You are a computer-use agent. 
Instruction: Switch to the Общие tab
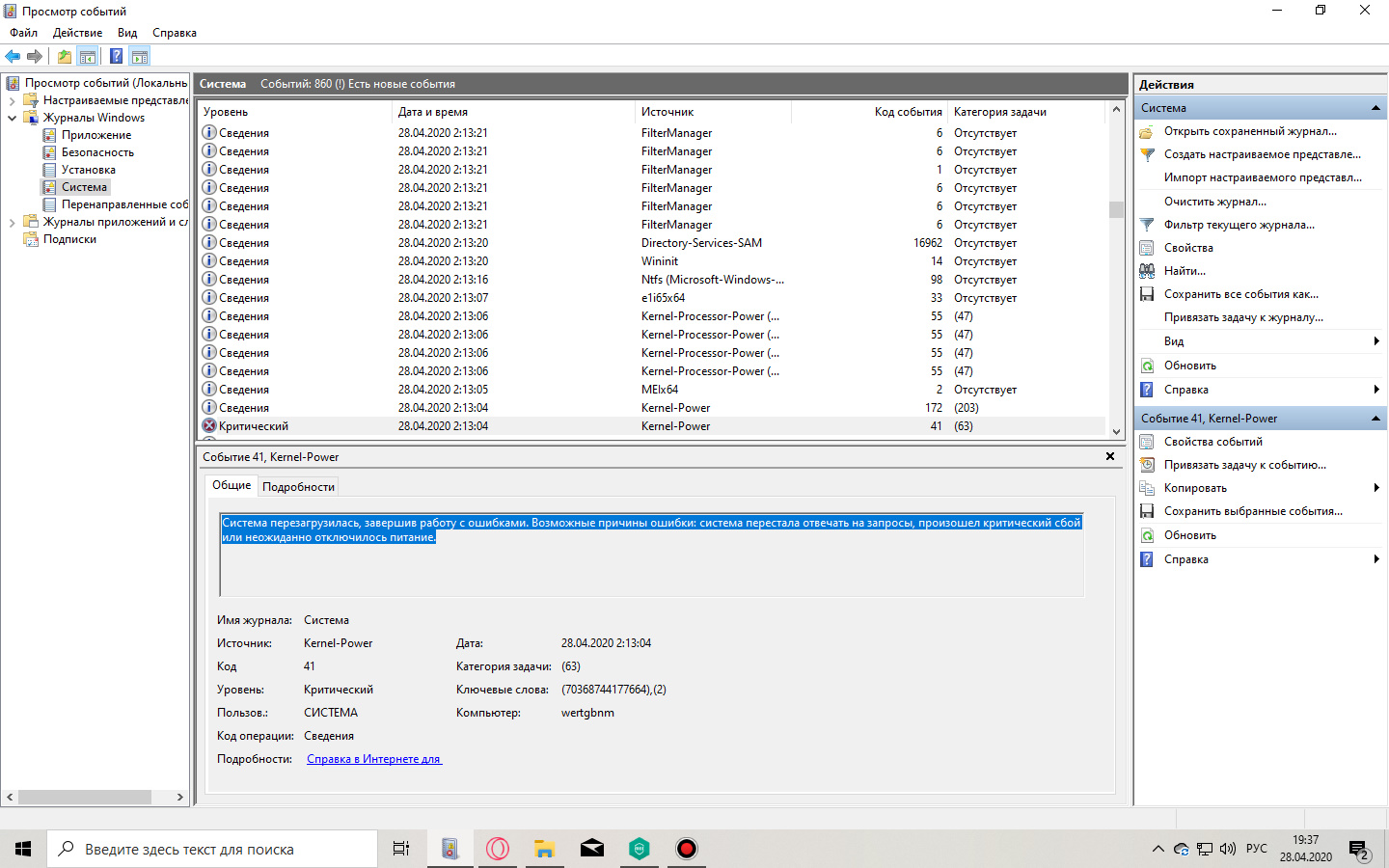(x=231, y=485)
